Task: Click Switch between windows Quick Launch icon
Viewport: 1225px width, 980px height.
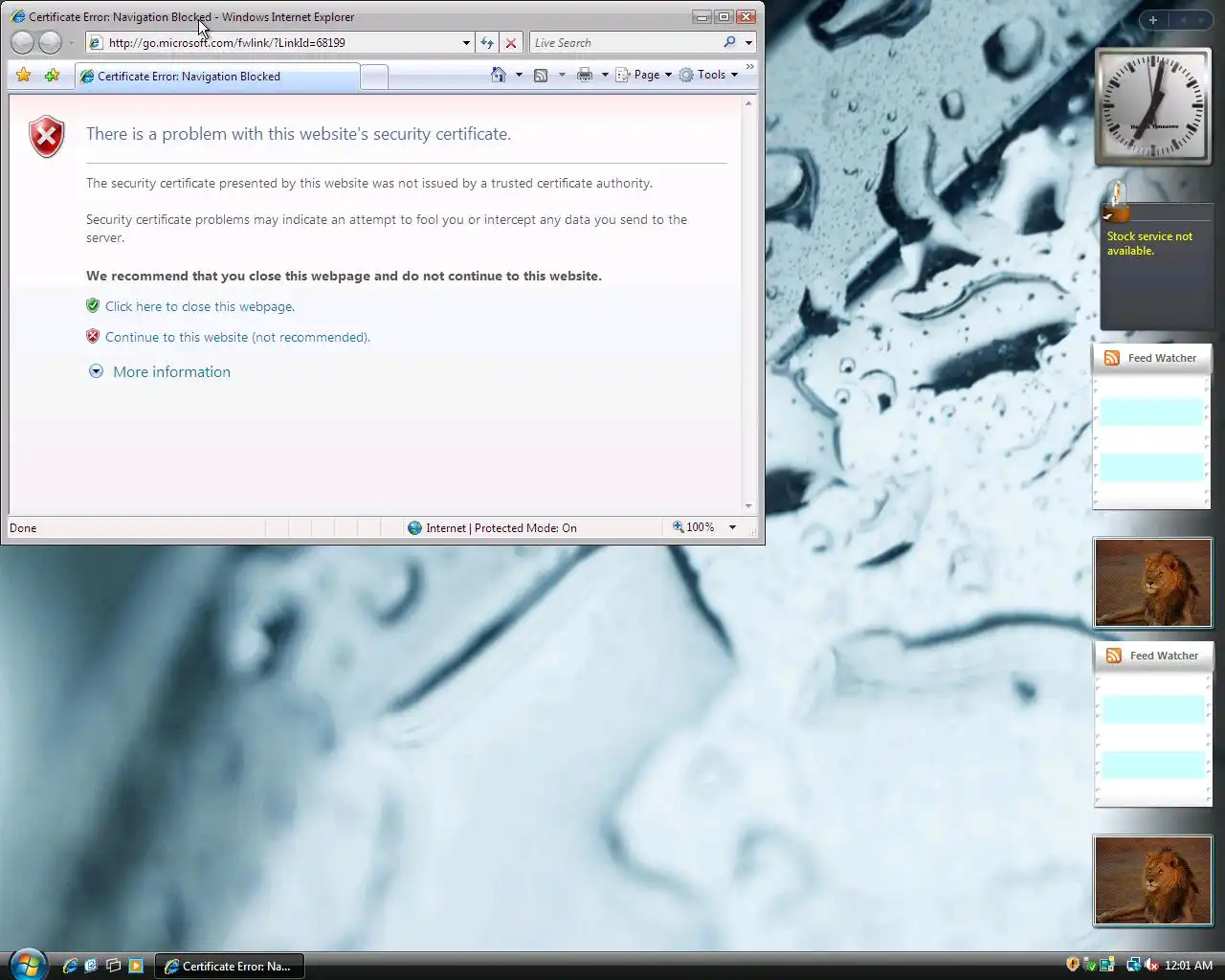Action: (x=114, y=966)
